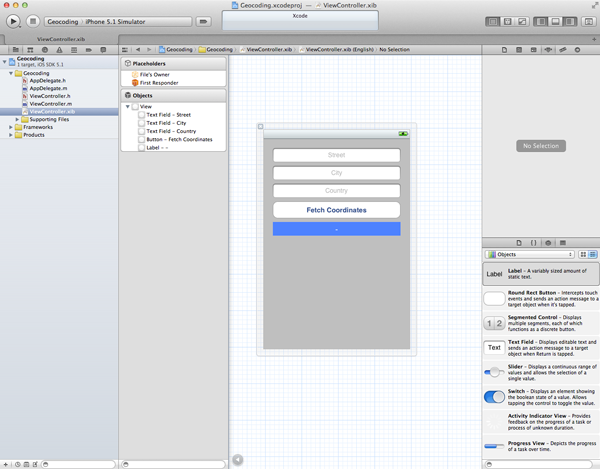This screenshot has width=600, height=469.
Task: Stop the running task
Action: (x=33, y=21)
